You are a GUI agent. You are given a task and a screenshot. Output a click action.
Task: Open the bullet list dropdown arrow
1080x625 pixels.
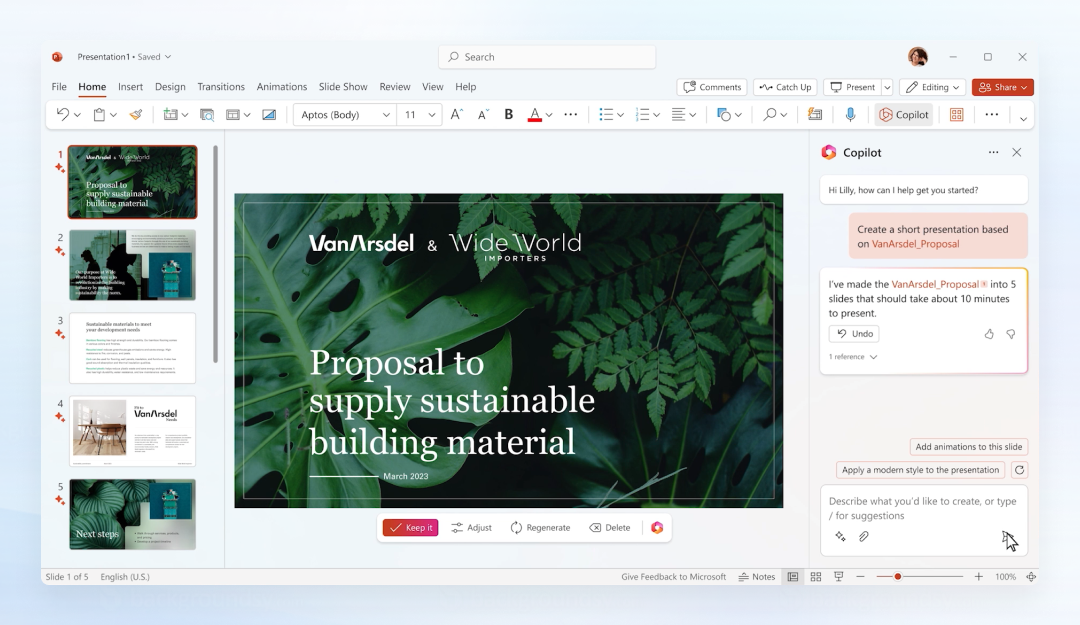click(x=621, y=115)
